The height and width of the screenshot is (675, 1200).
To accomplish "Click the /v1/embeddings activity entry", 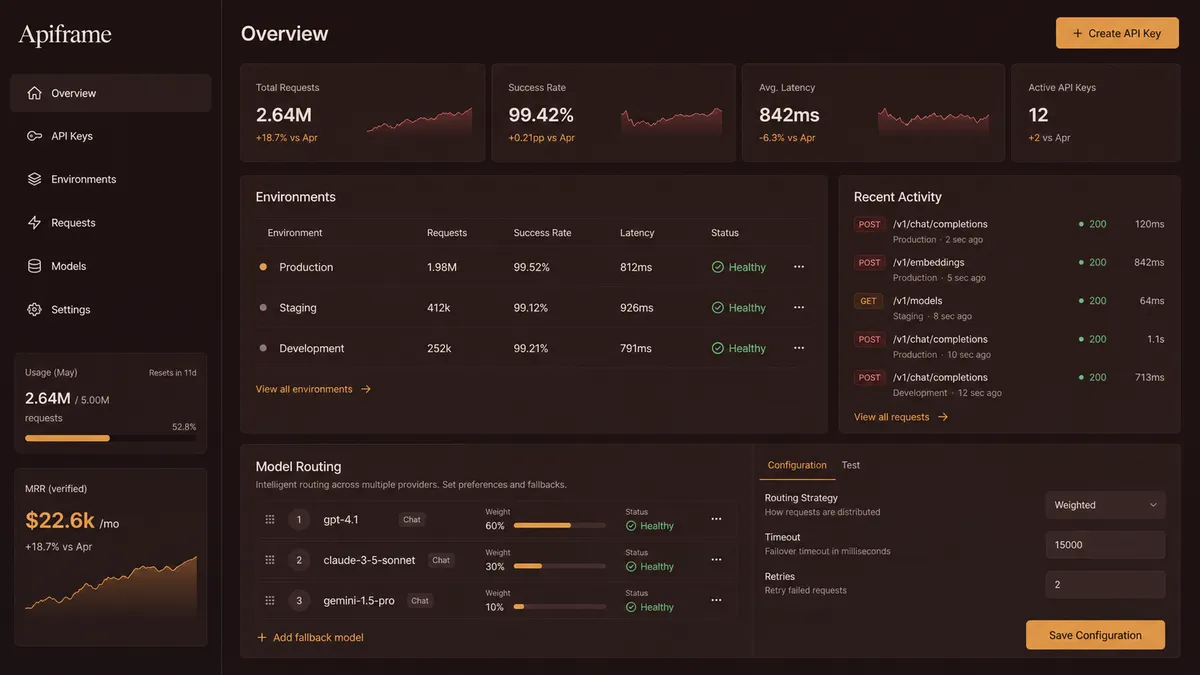I will tap(1009, 270).
